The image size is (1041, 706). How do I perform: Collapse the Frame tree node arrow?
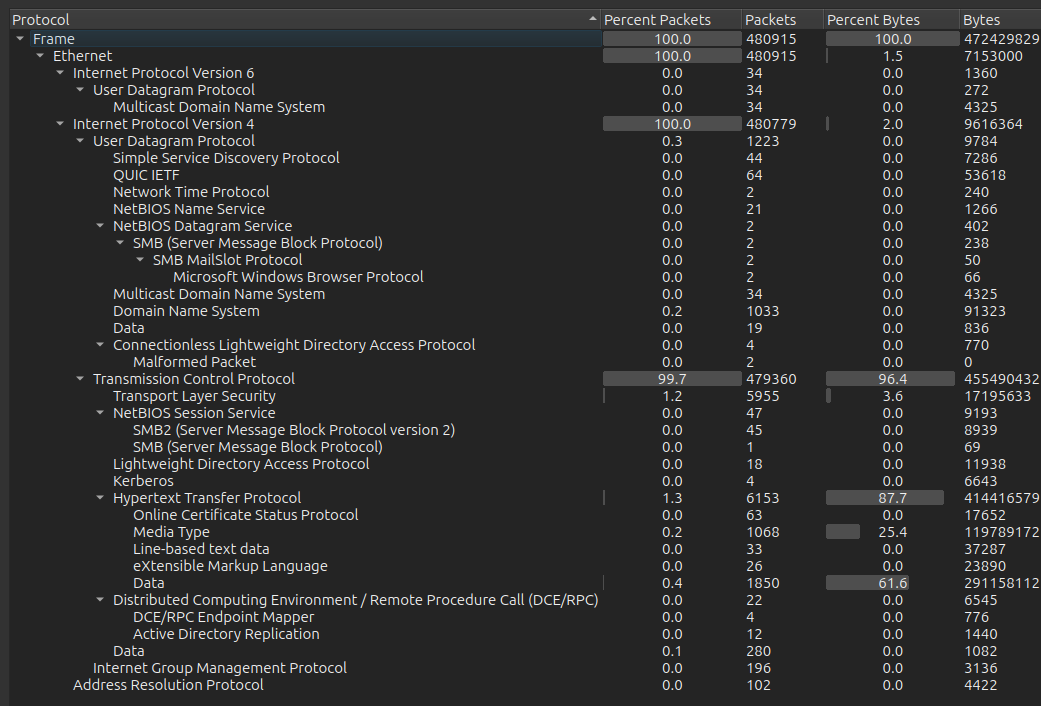20,39
